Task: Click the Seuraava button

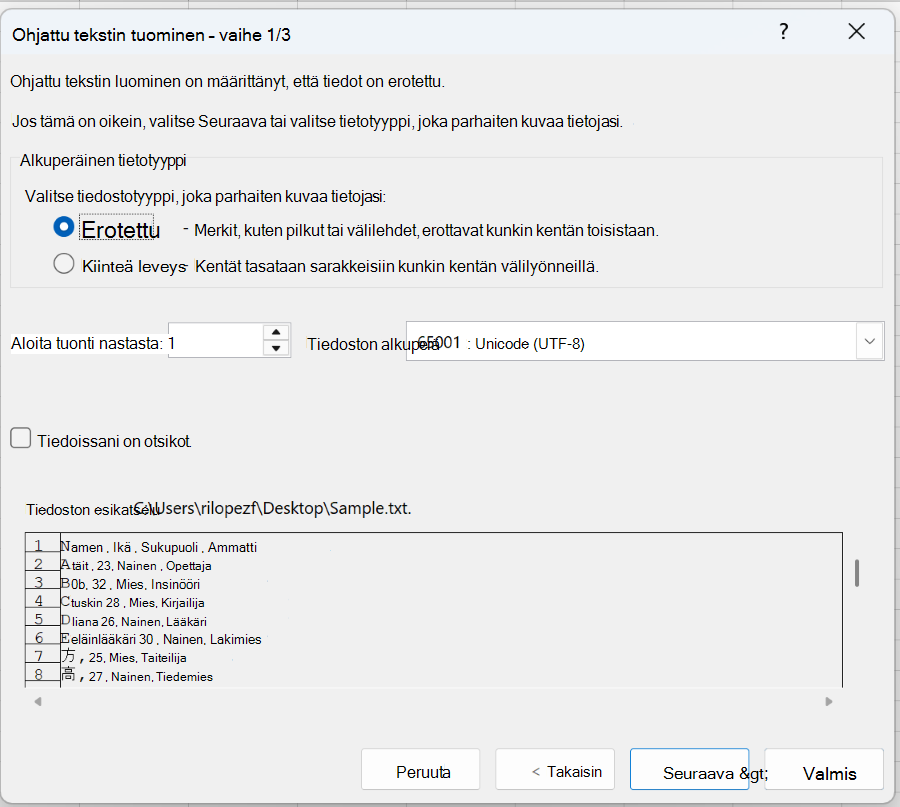Action: pyautogui.click(x=689, y=770)
